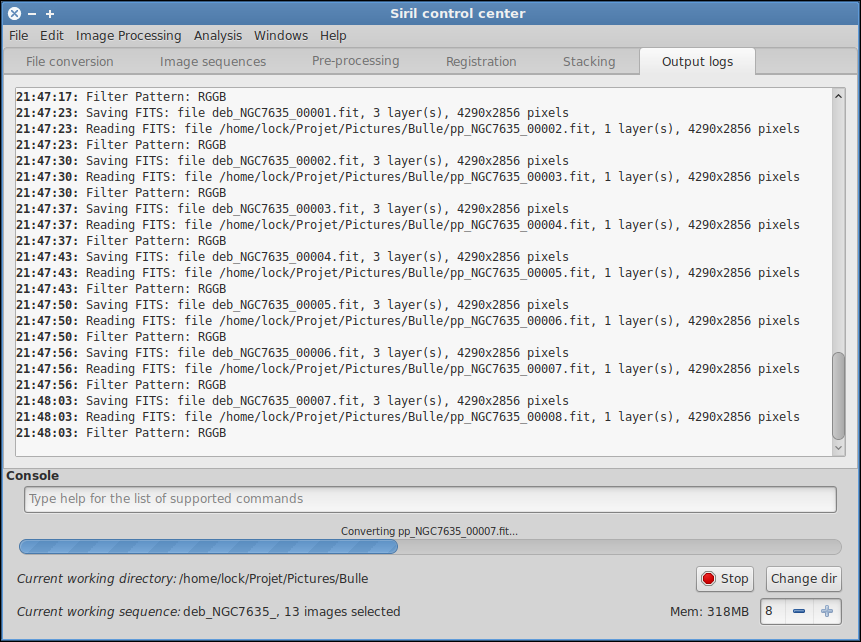The height and width of the screenshot is (642, 861).
Task: Click in the Console command input field
Action: pos(430,499)
